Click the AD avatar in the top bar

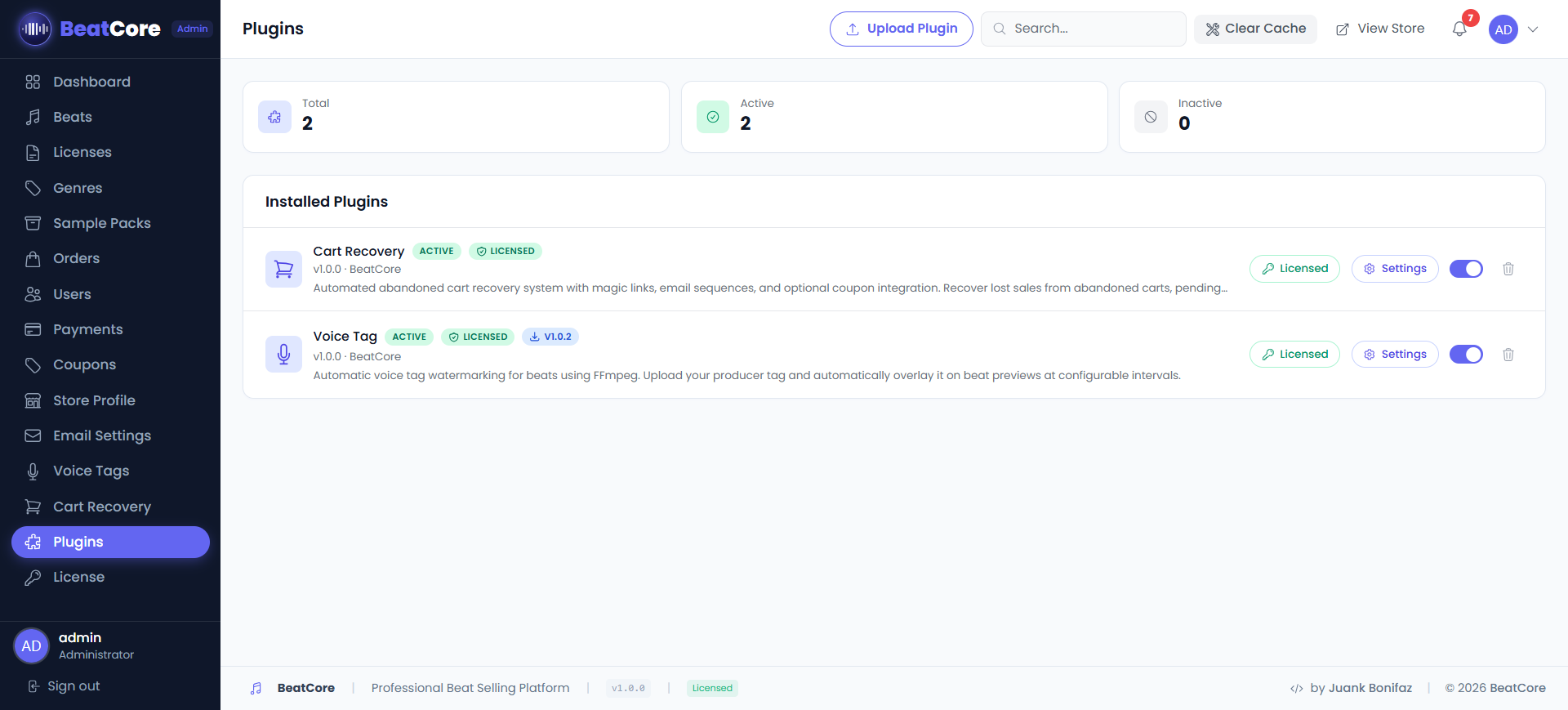[1503, 29]
